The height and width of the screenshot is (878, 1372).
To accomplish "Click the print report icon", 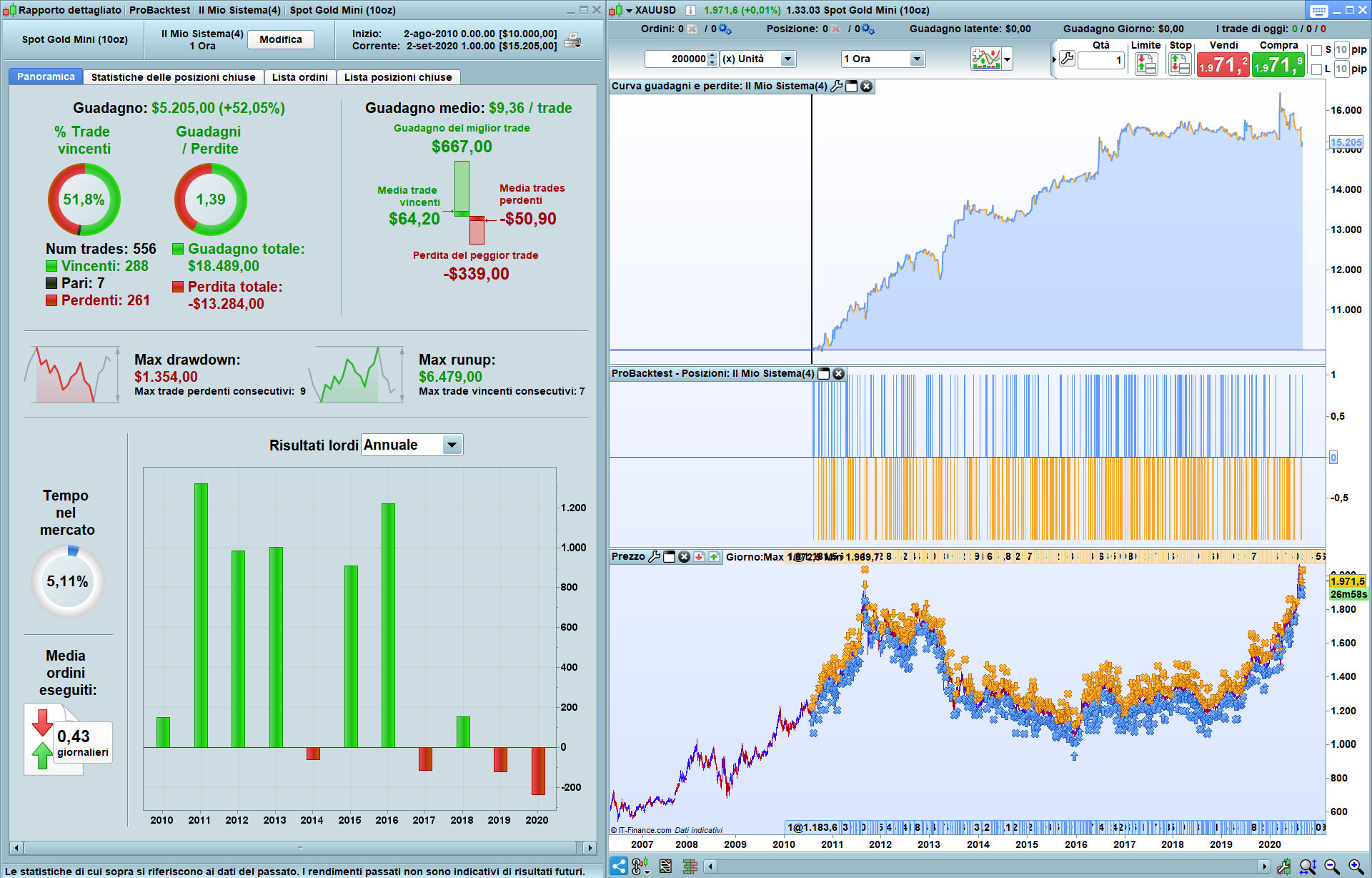I will [572, 41].
